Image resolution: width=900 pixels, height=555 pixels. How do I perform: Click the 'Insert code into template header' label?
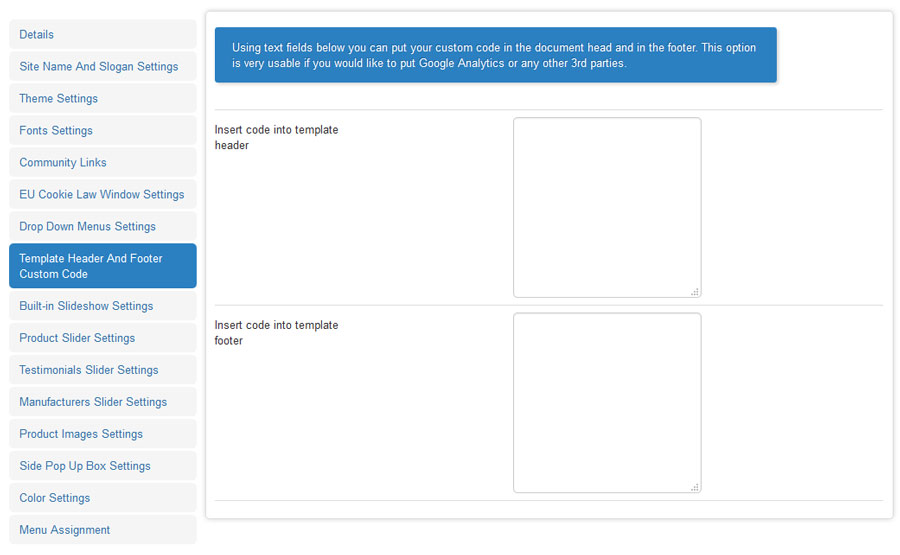coord(276,138)
